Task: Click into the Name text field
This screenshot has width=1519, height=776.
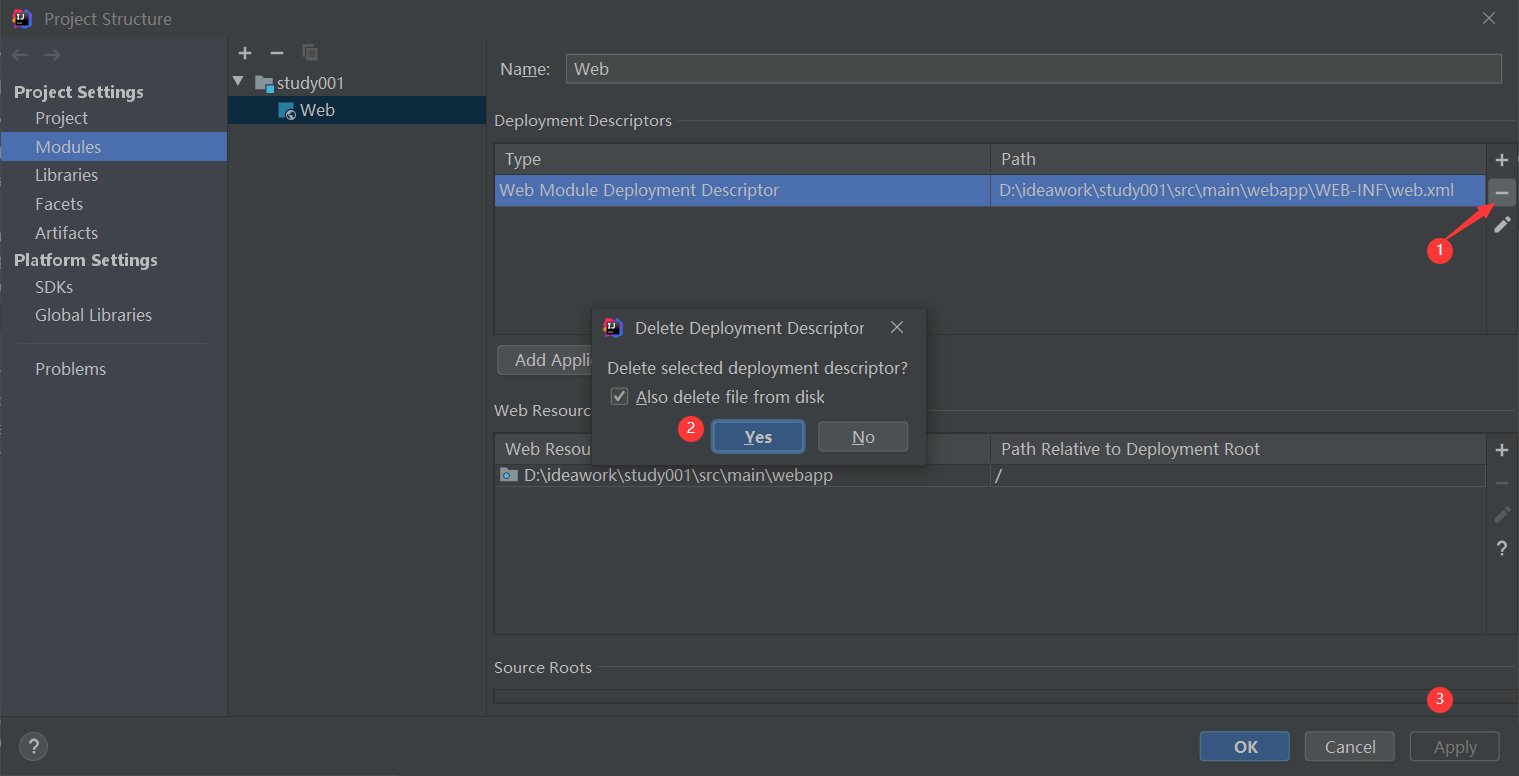Action: [x=1033, y=69]
